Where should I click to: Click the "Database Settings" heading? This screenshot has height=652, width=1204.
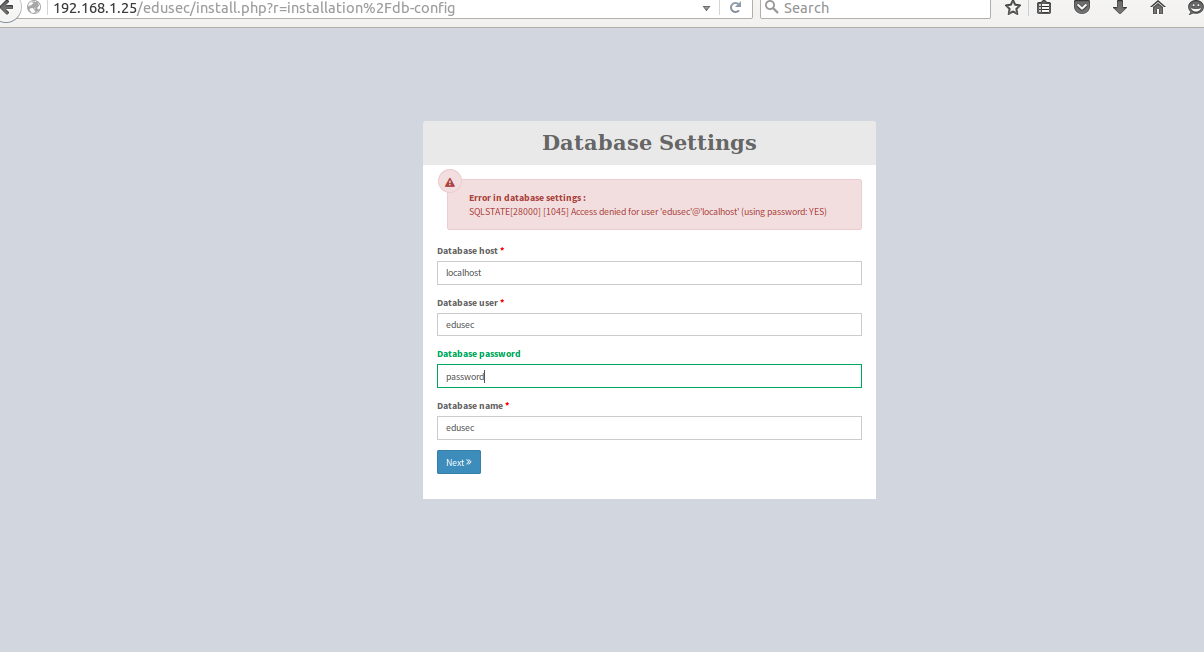(649, 143)
